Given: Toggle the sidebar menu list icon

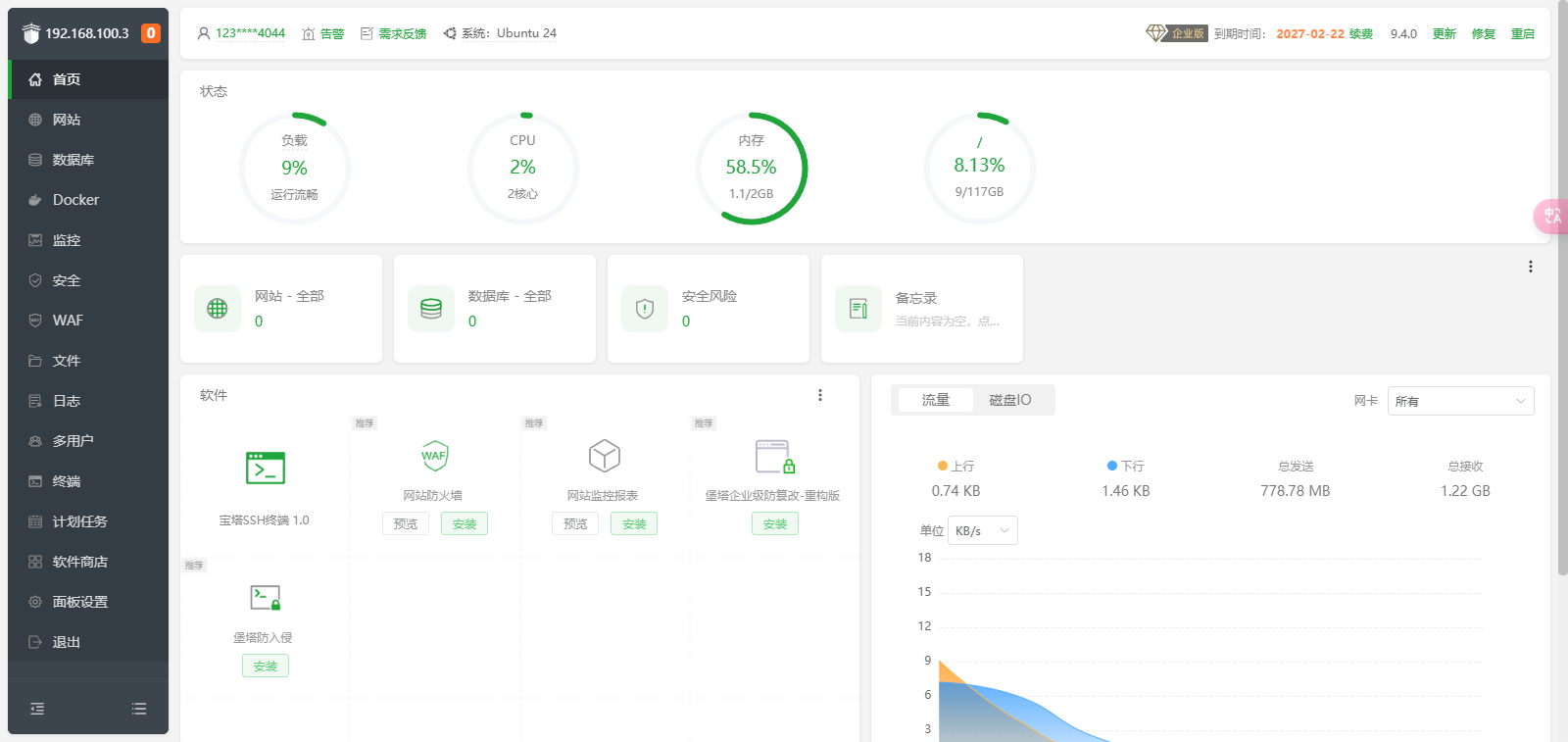Looking at the screenshot, I should tap(139, 709).
